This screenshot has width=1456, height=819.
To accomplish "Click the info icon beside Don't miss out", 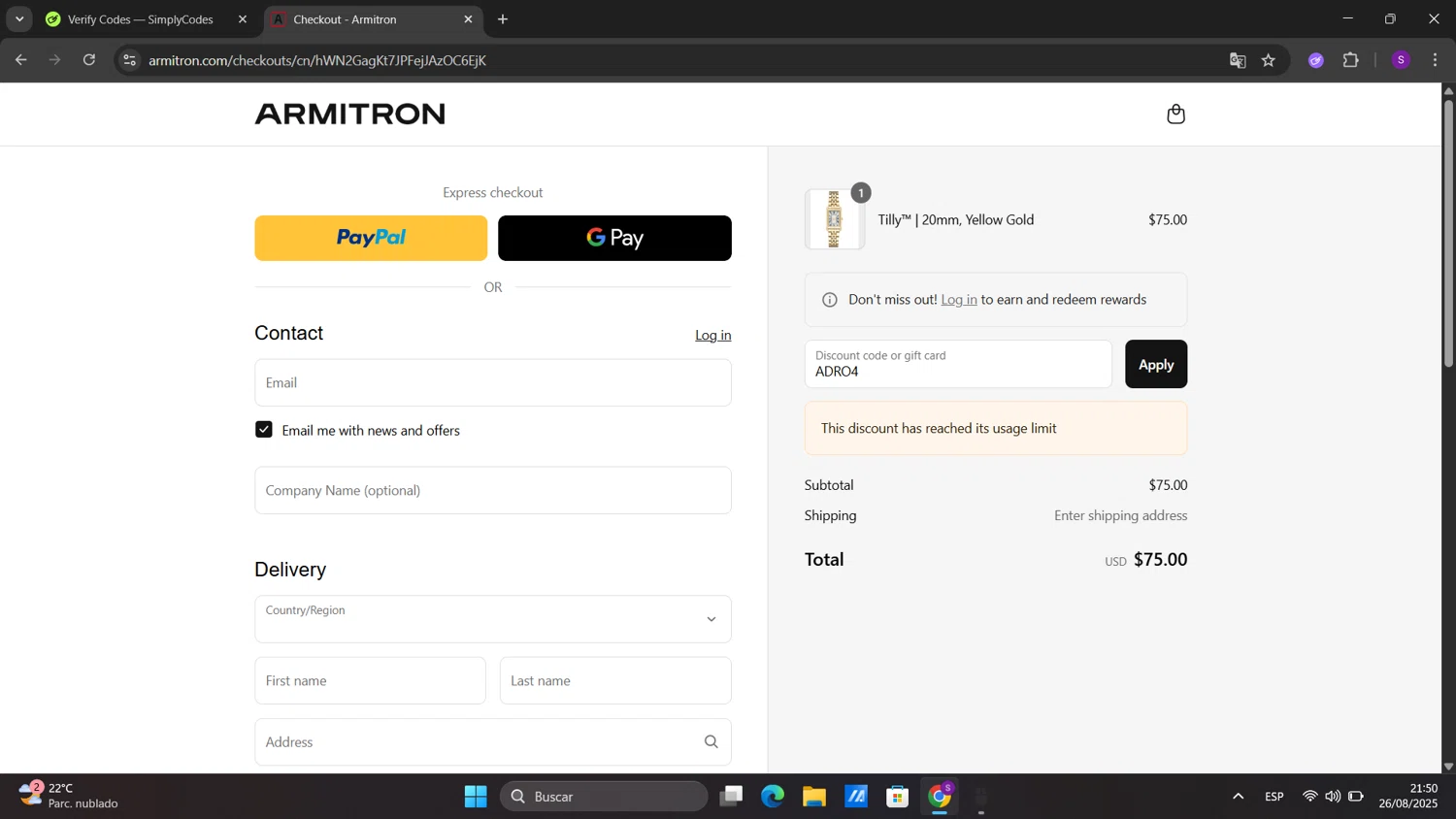I will [x=830, y=300].
